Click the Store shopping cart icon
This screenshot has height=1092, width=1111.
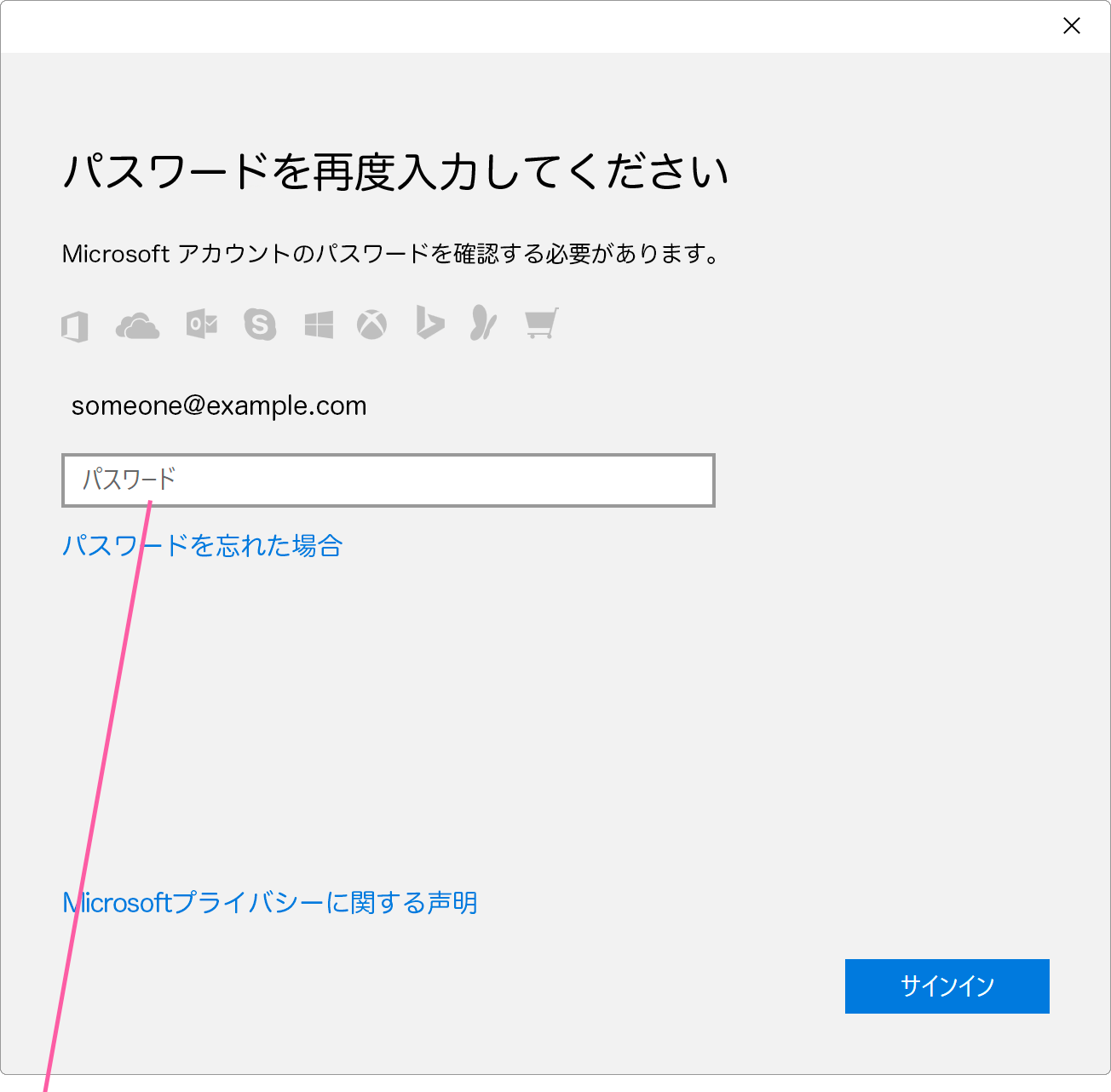pyautogui.click(x=541, y=324)
